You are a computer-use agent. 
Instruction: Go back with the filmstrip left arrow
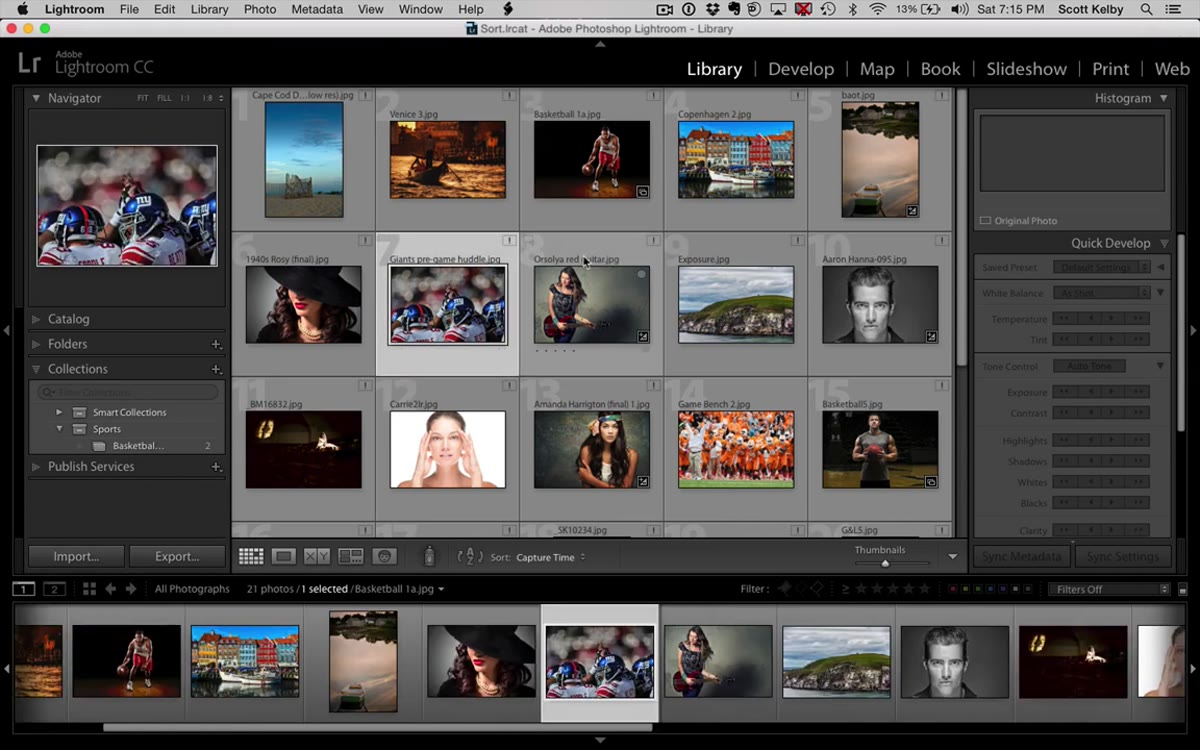111,589
